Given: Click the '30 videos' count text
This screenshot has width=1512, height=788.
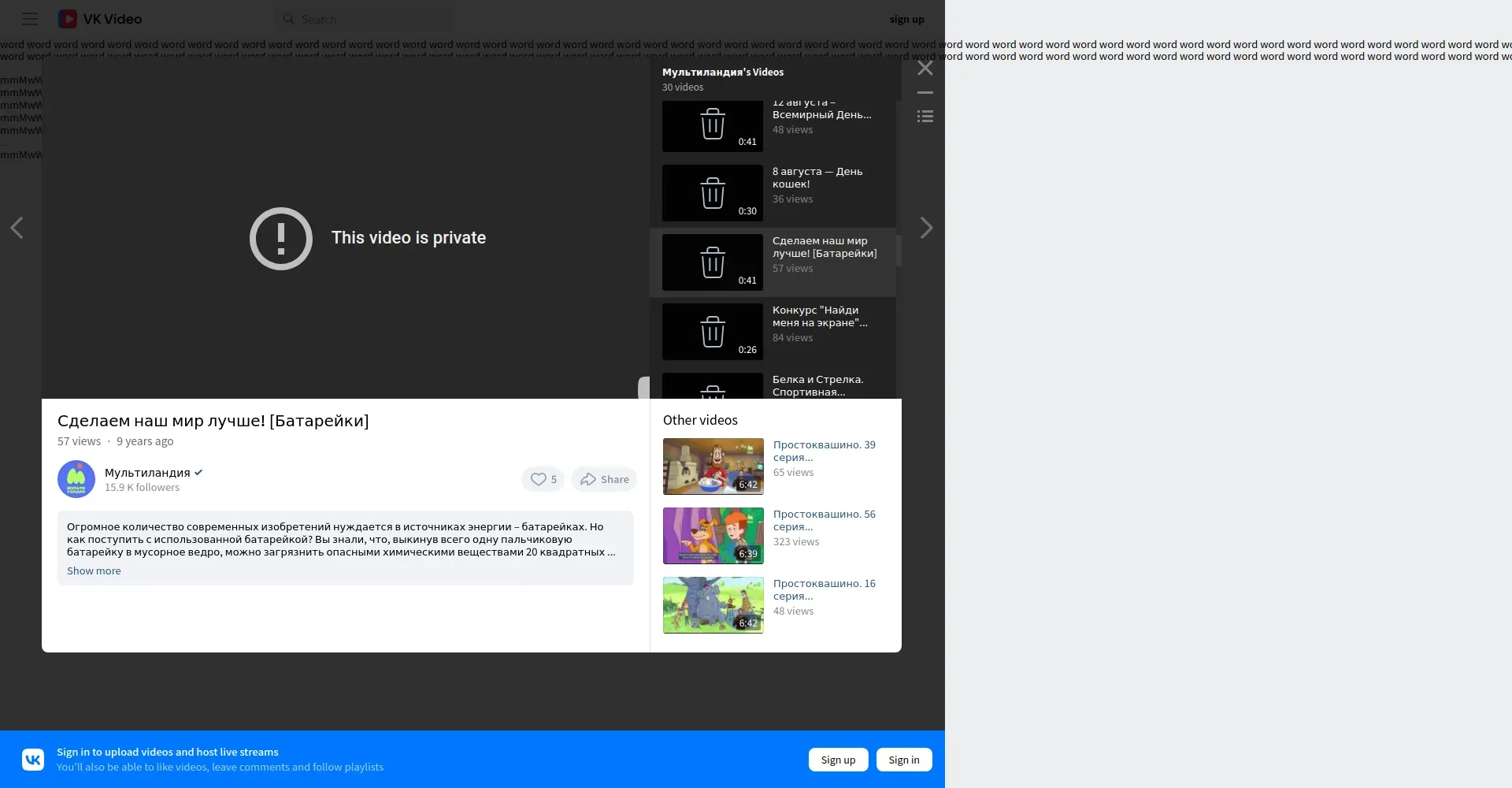Looking at the screenshot, I should 683,87.
